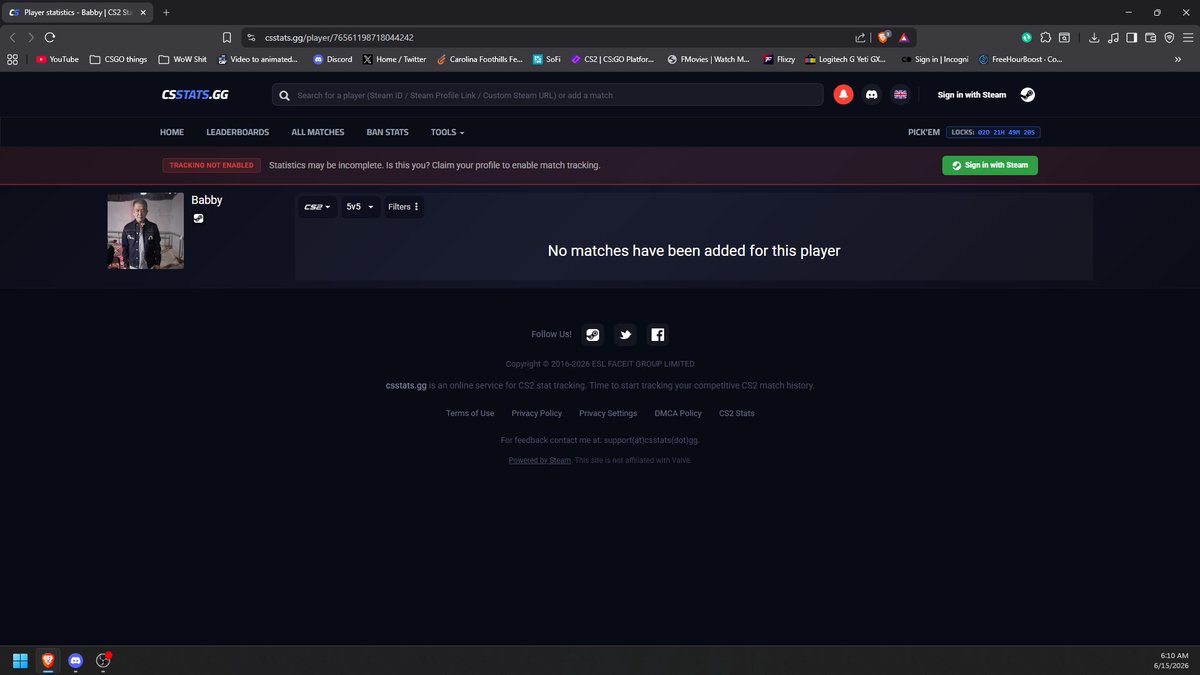Click the share icon in address bar
The image size is (1200, 675).
(860, 37)
